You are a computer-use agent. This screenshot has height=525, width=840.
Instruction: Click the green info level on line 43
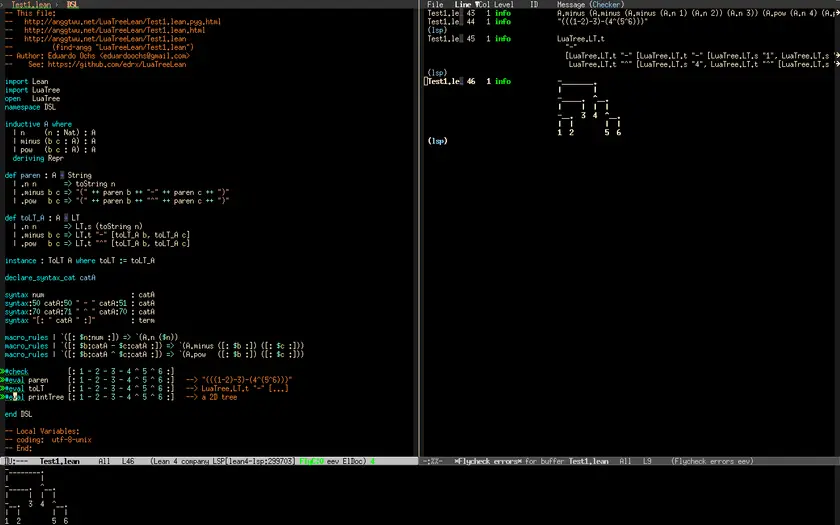[x=502, y=13]
